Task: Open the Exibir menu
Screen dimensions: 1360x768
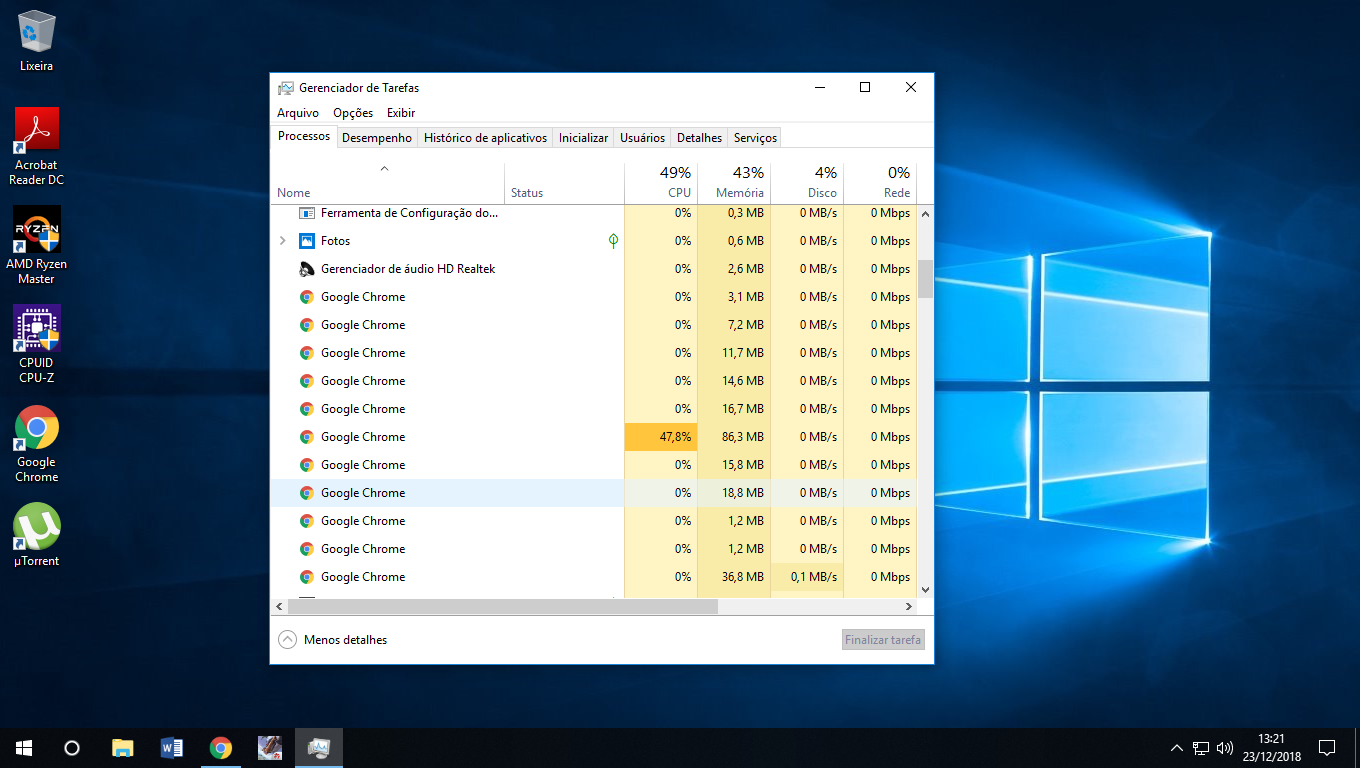Action: pos(401,113)
